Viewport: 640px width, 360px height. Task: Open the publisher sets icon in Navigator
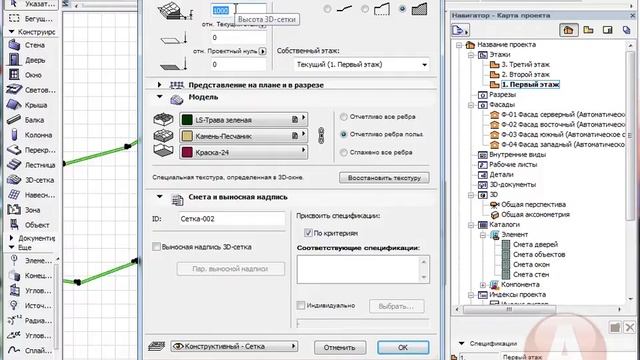(x=626, y=30)
